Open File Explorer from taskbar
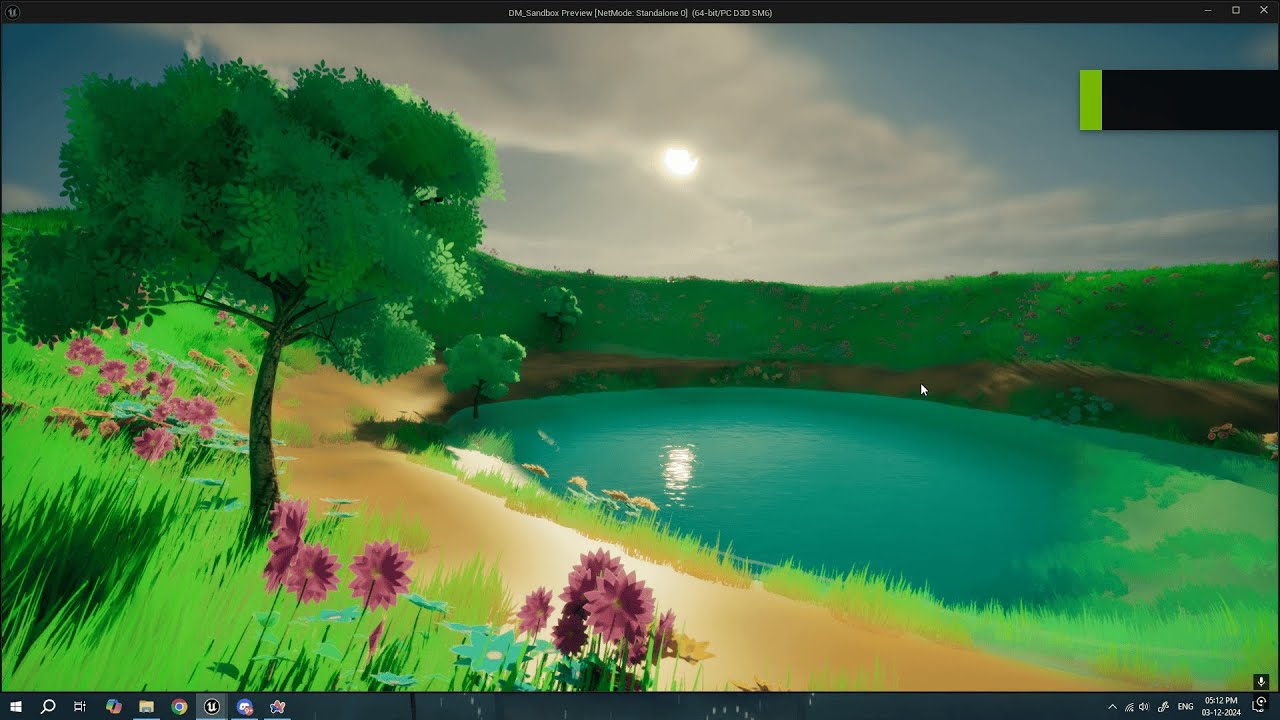 [146, 707]
